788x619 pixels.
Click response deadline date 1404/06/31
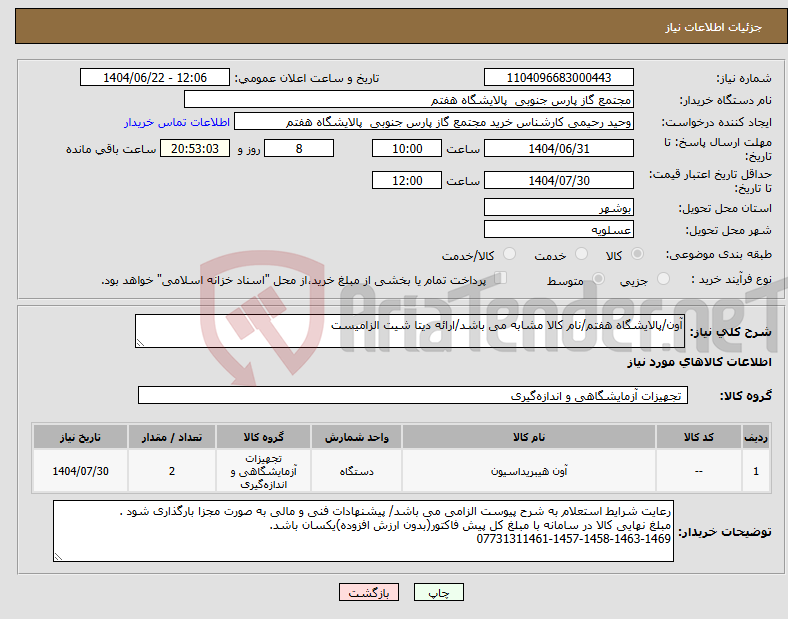(558, 148)
